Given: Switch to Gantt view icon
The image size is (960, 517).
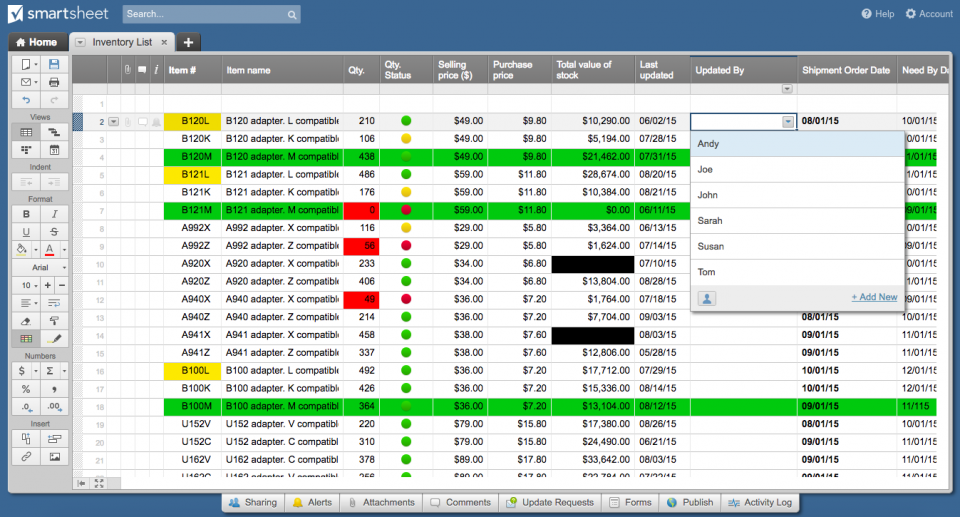Looking at the screenshot, I should click(x=54, y=132).
